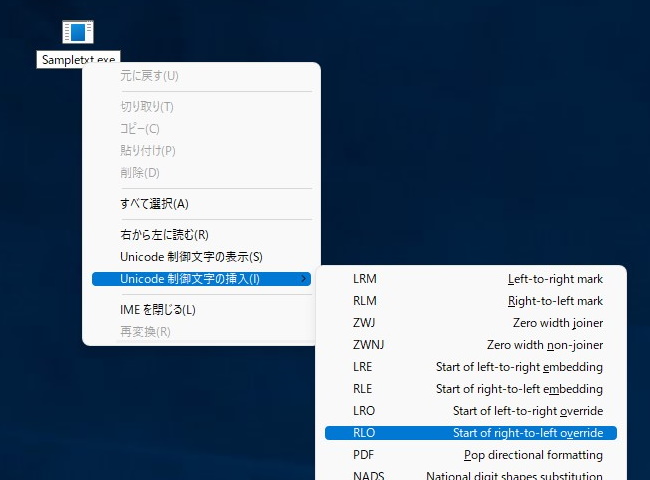The width and height of the screenshot is (650, 480).
Task: Click the Sampletxt.exe filename edit box
Action: [x=78, y=59]
